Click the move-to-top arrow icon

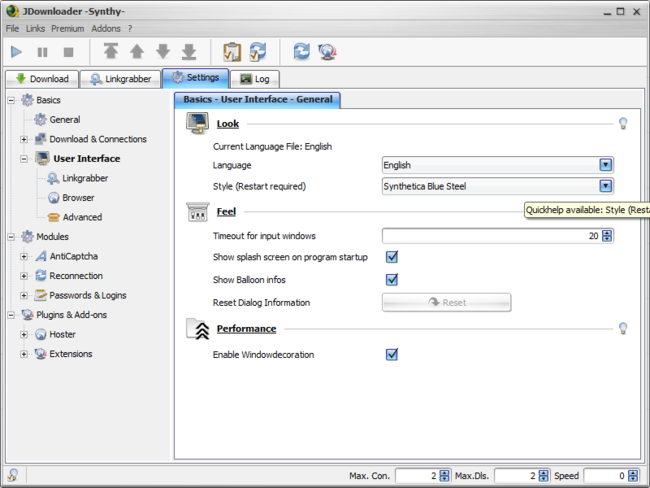[x=111, y=51]
